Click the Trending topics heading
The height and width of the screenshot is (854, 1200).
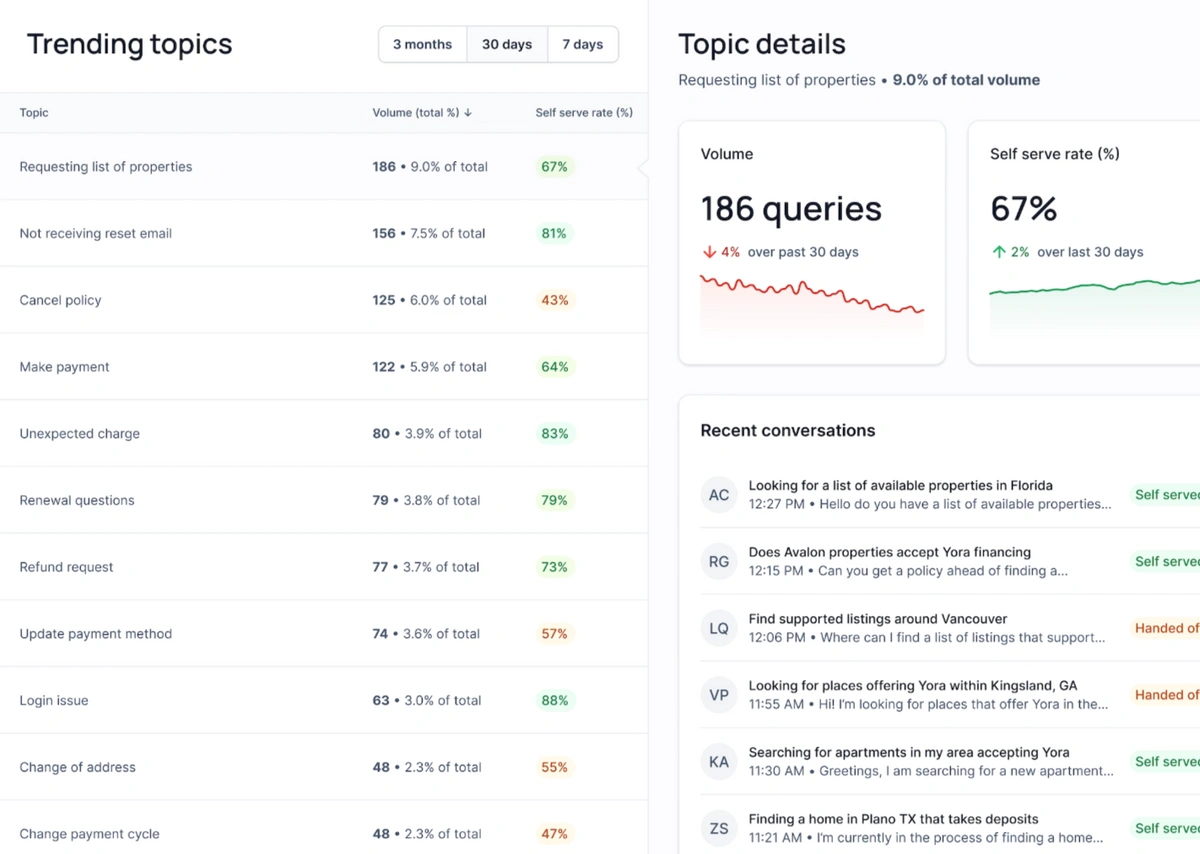pos(129,44)
